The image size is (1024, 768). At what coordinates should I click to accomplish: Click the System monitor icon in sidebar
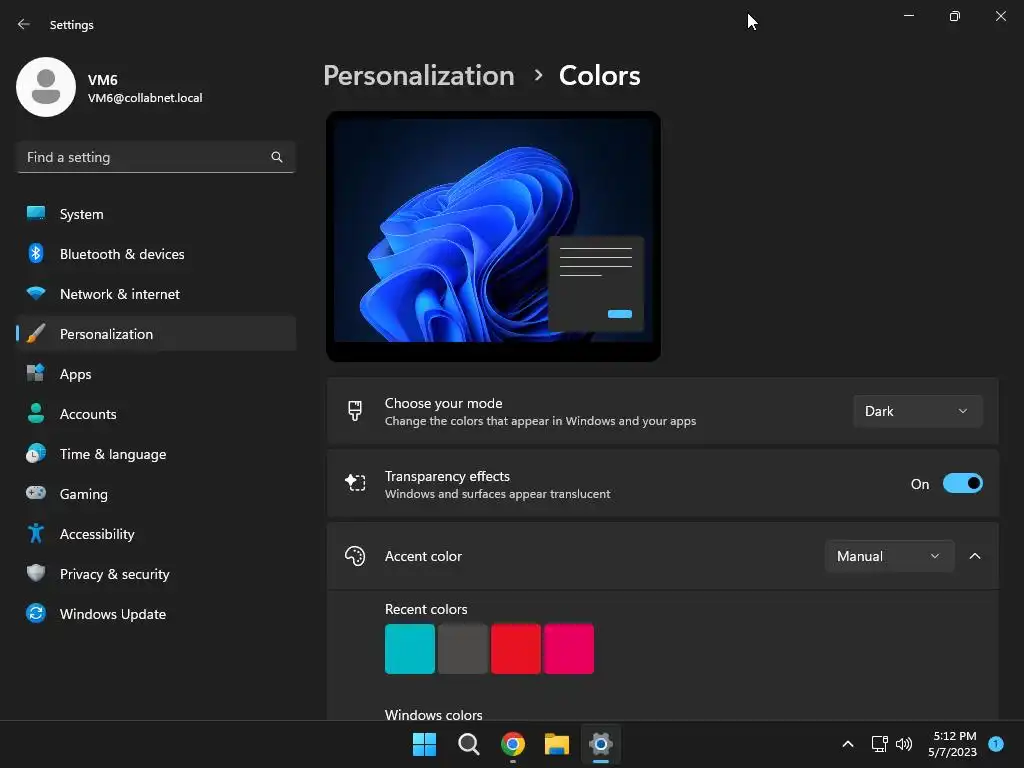[x=36, y=214]
